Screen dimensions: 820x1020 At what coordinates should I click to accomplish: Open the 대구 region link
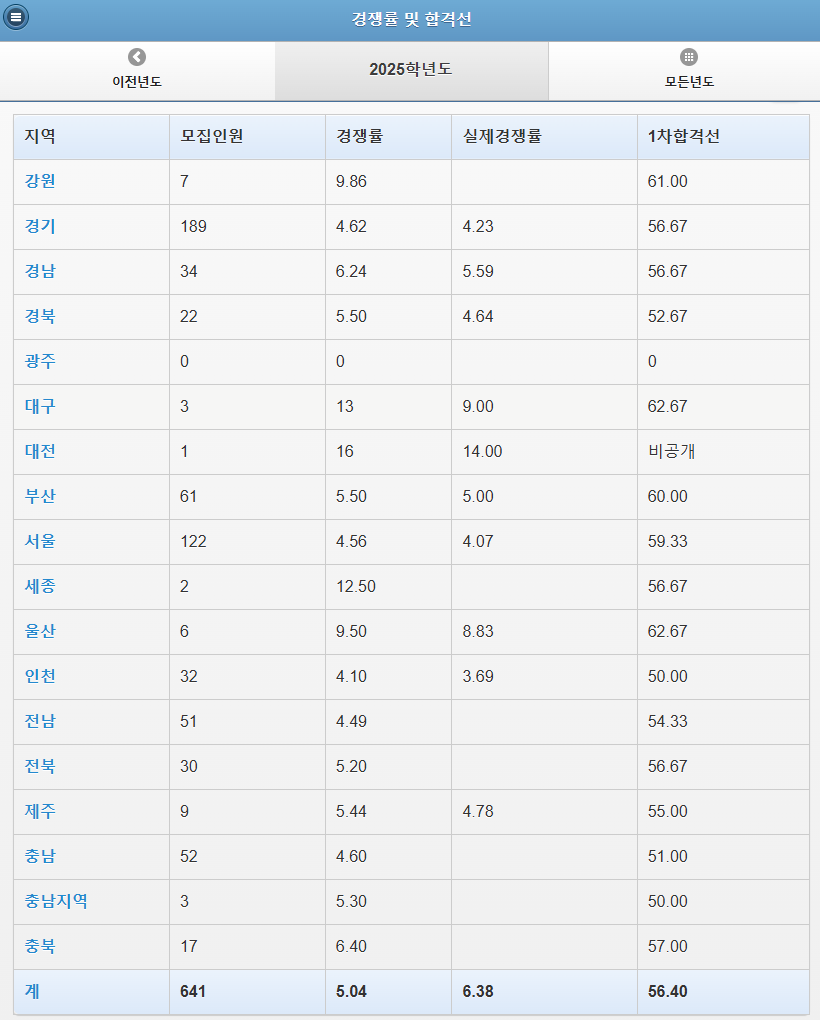pos(40,407)
